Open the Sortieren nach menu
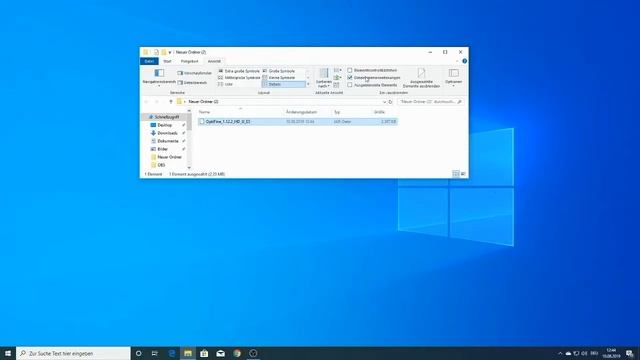The width and height of the screenshot is (640, 360). click(x=324, y=78)
